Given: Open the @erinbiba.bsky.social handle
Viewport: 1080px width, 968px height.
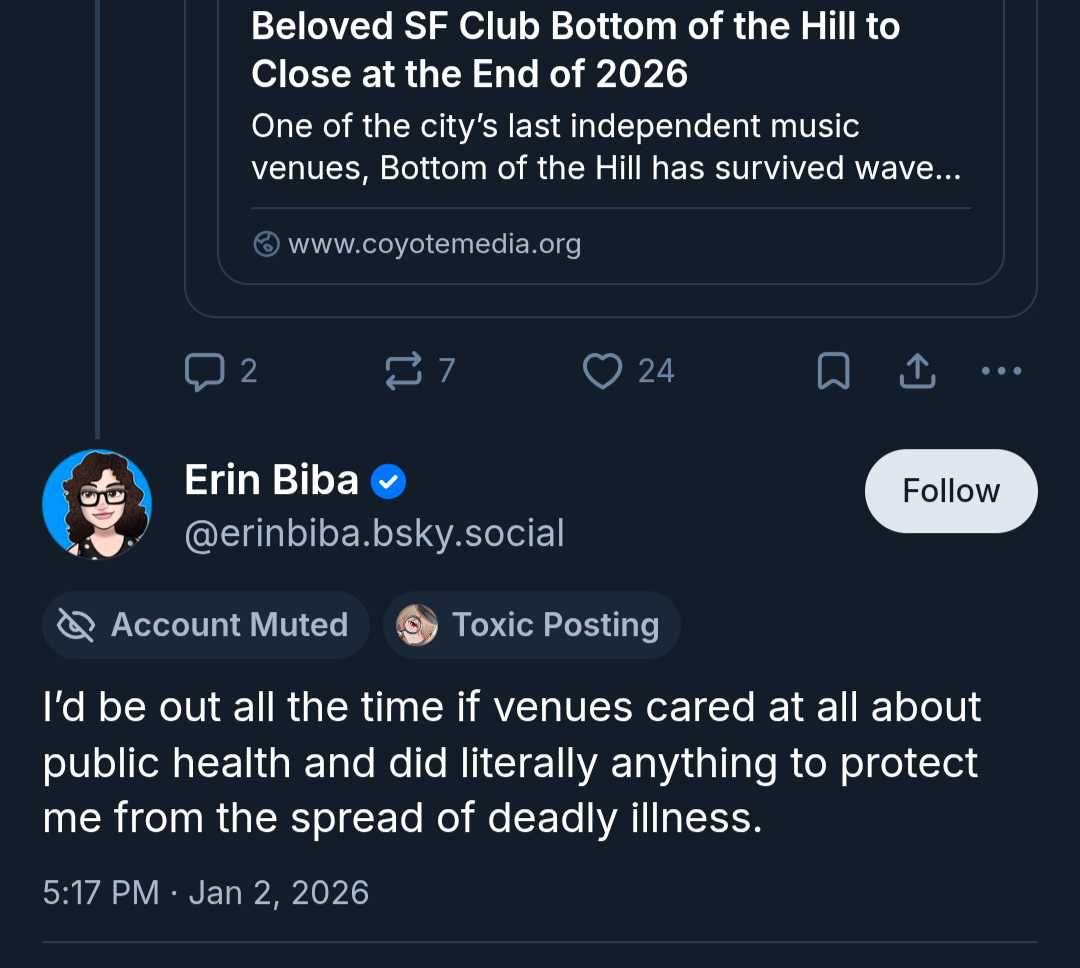Looking at the screenshot, I should tap(374, 534).
